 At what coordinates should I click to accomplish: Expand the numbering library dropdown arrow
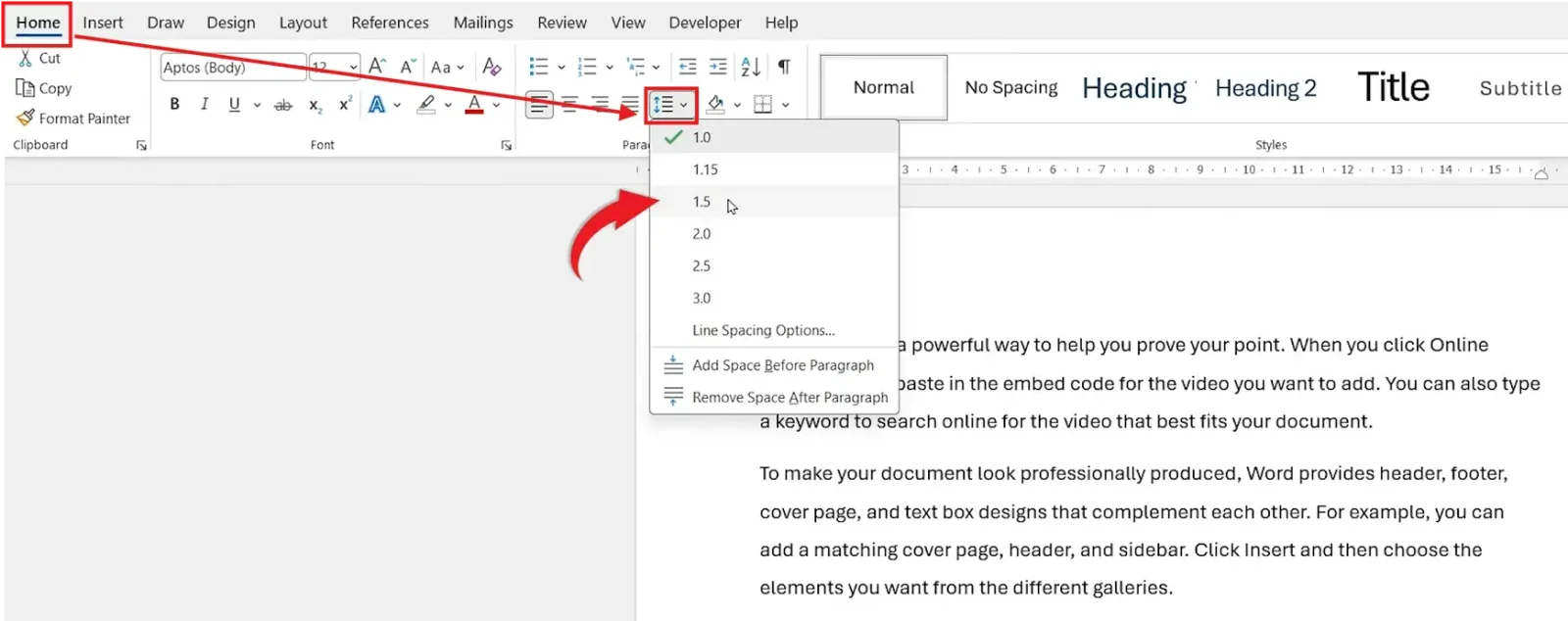(609, 68)
